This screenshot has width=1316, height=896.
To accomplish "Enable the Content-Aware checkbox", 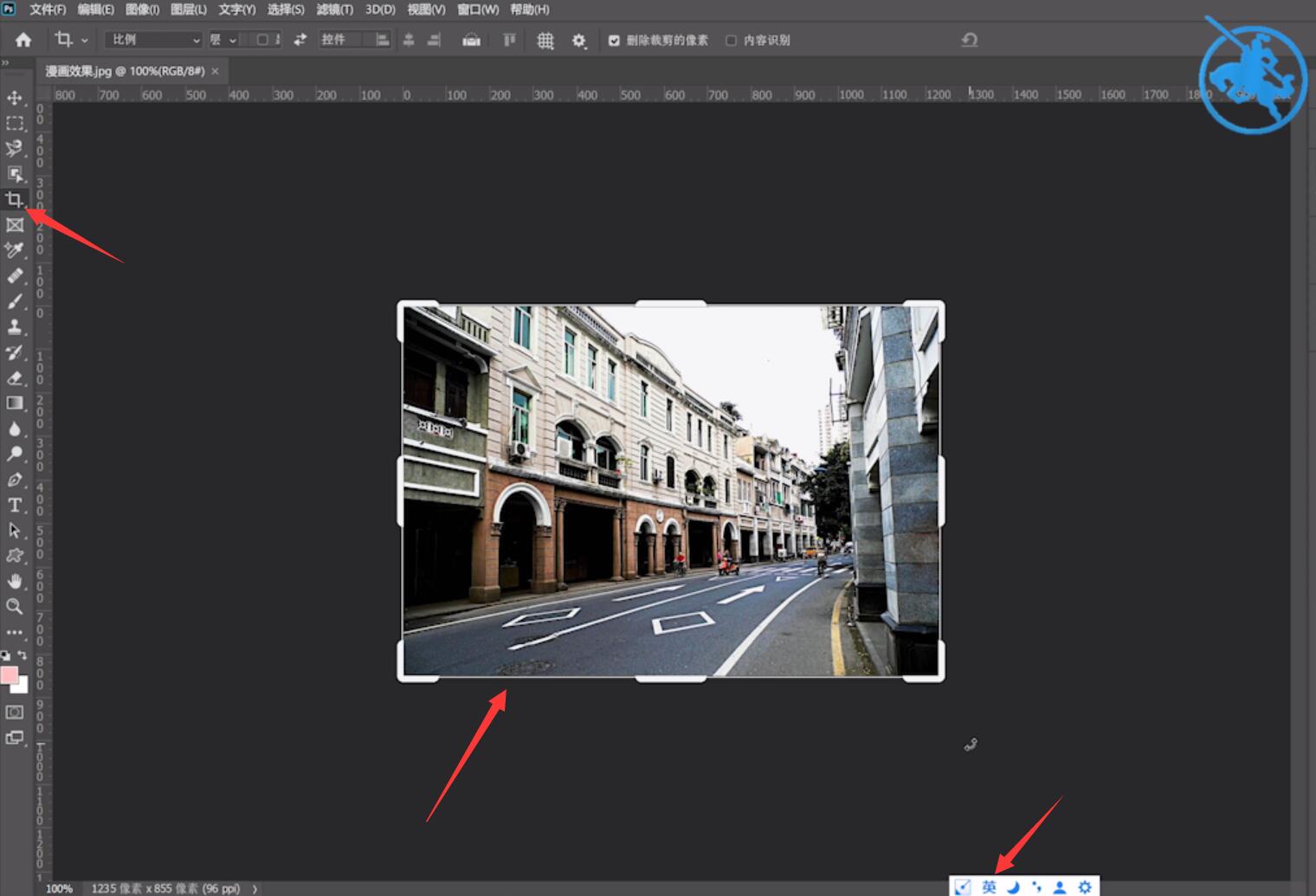I will point(732,41).
